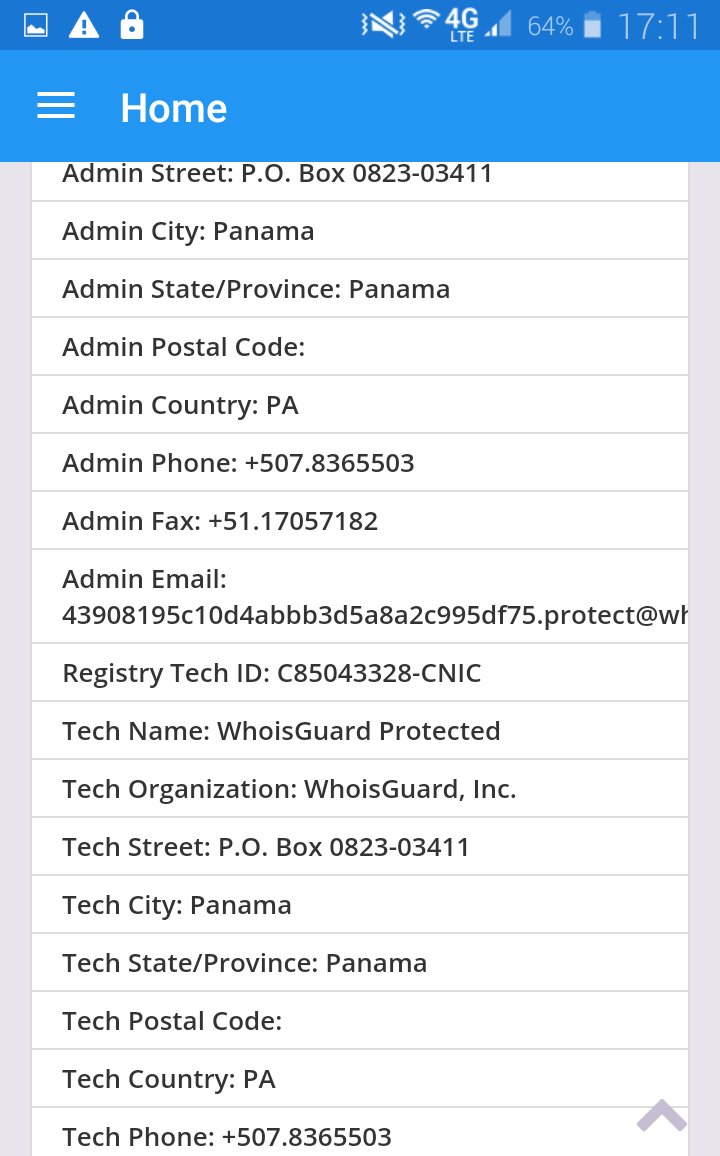The image size is (720, 1156).
Task: Tap the picture icon in status bar
Action: tap(36, 26)
